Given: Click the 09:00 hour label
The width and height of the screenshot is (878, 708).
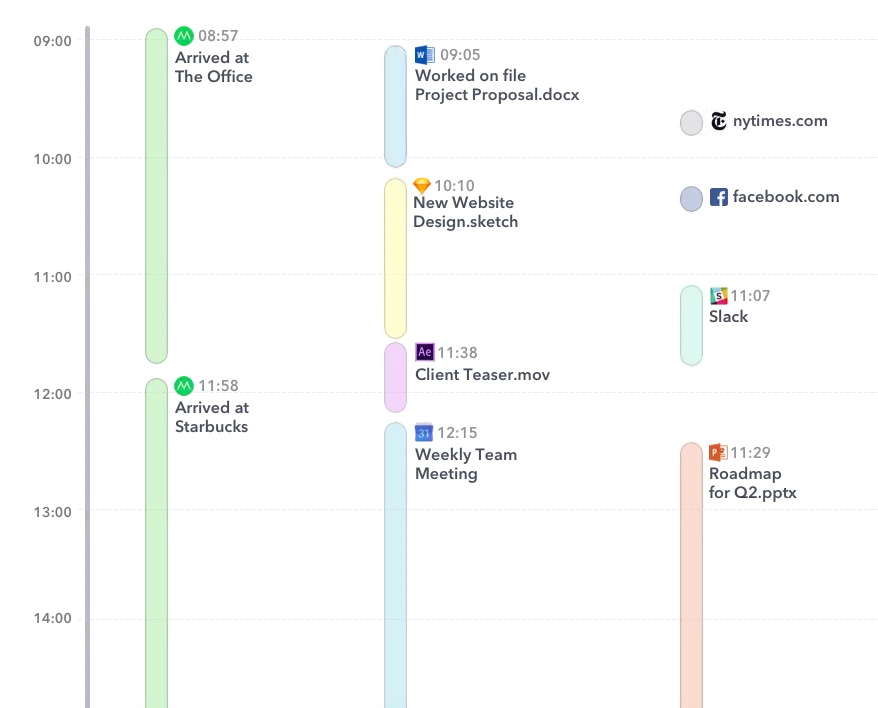Looking at the screenshot, I should click(x=53, y=41).
